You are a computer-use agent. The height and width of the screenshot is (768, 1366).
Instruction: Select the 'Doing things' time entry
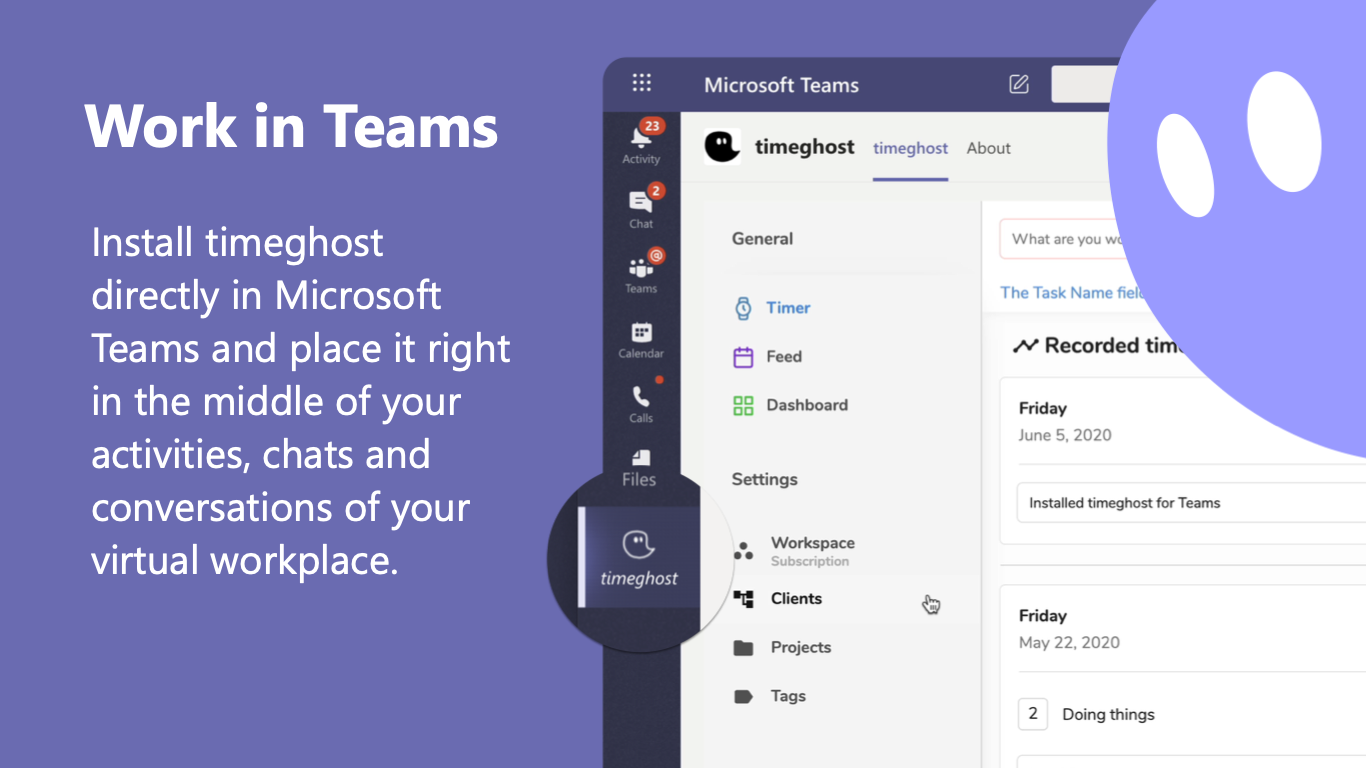(x=1108, y=714)
